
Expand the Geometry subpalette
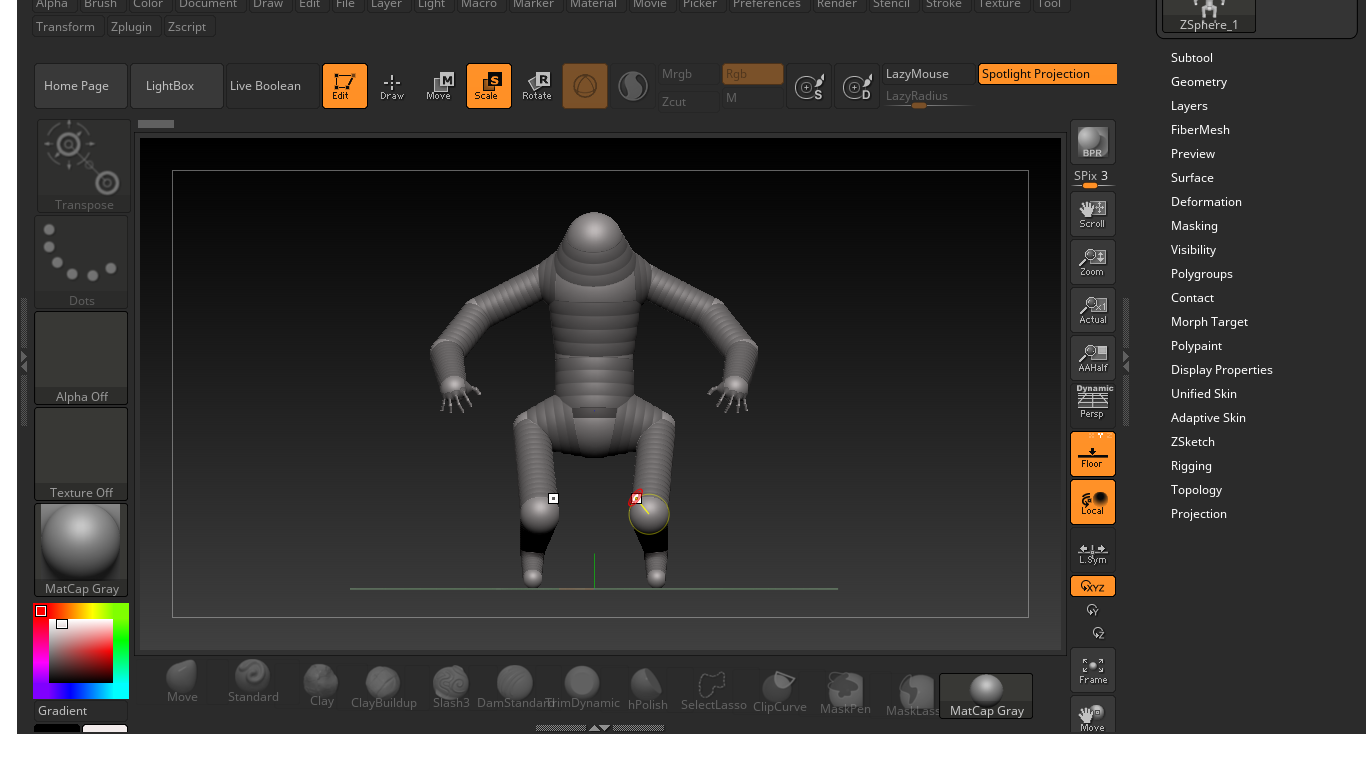[1198, 82]
